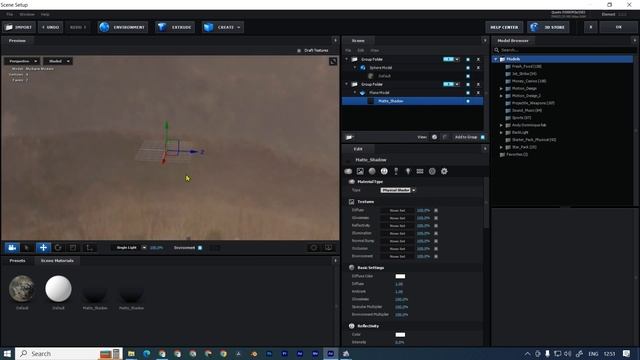Viewport: 640px width, 360px height.
Task: Click the View sphere icon in Scene panel
Action: click(x=434, y=137)
